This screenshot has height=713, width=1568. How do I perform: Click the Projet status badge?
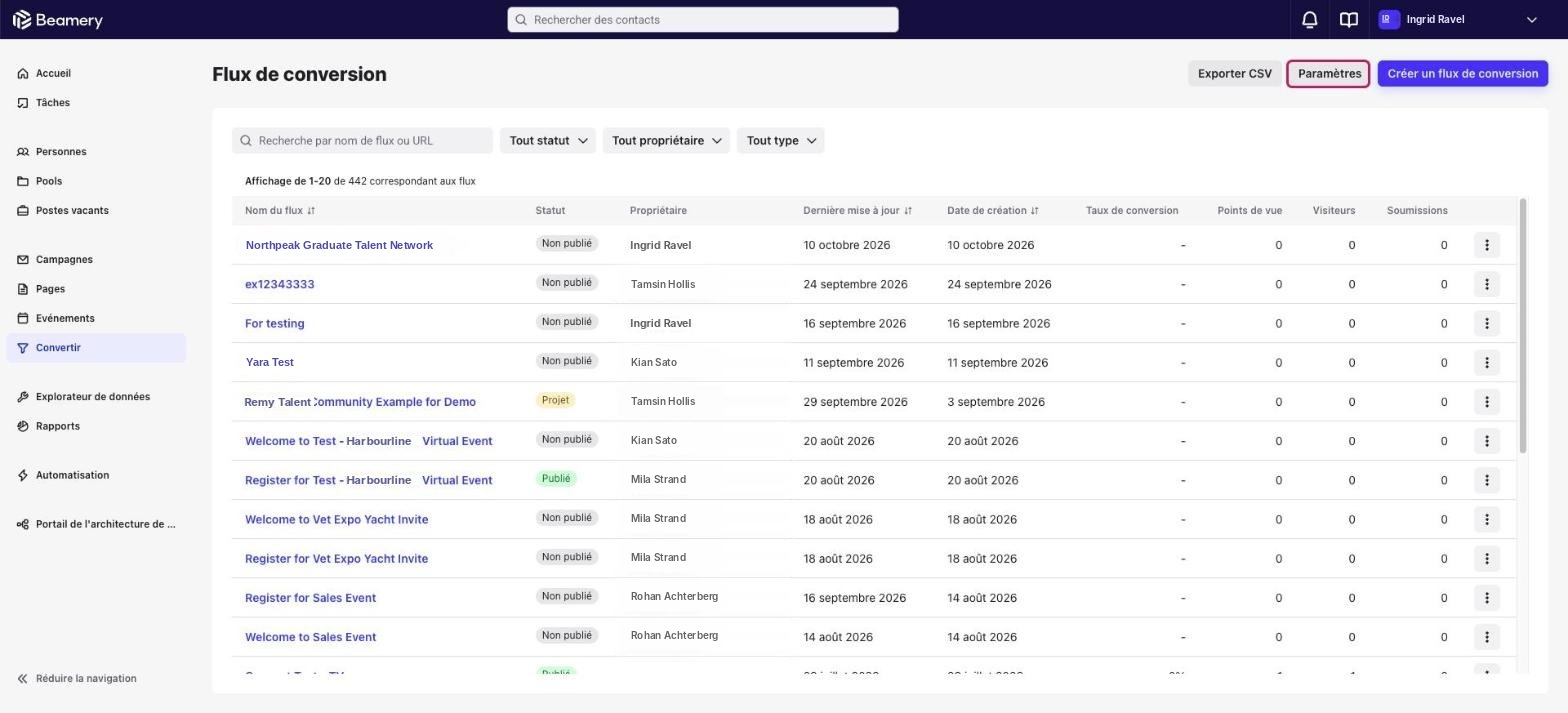coord(555,400)
